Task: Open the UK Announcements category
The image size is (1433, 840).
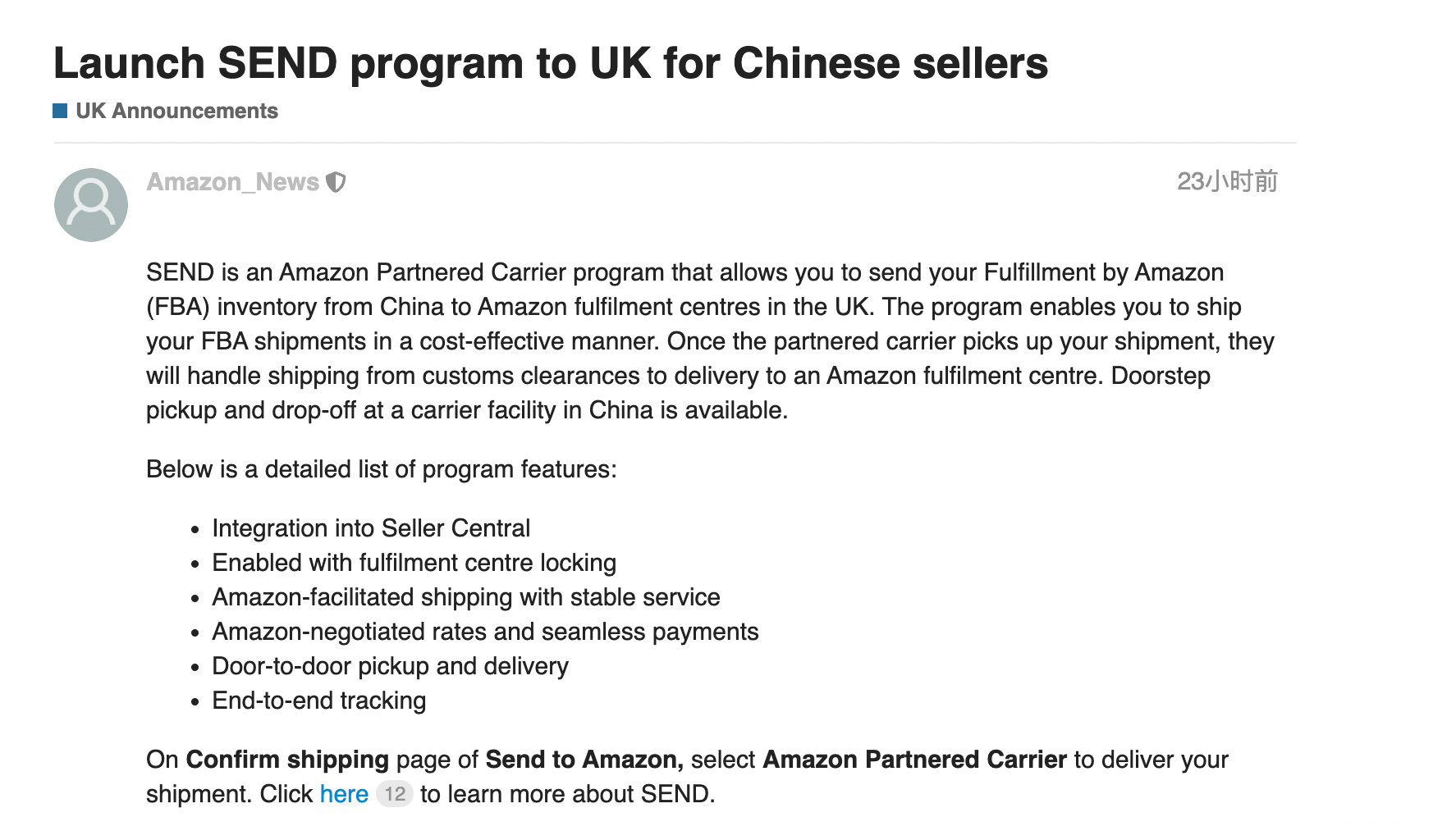Action: (x=176, y=111)
